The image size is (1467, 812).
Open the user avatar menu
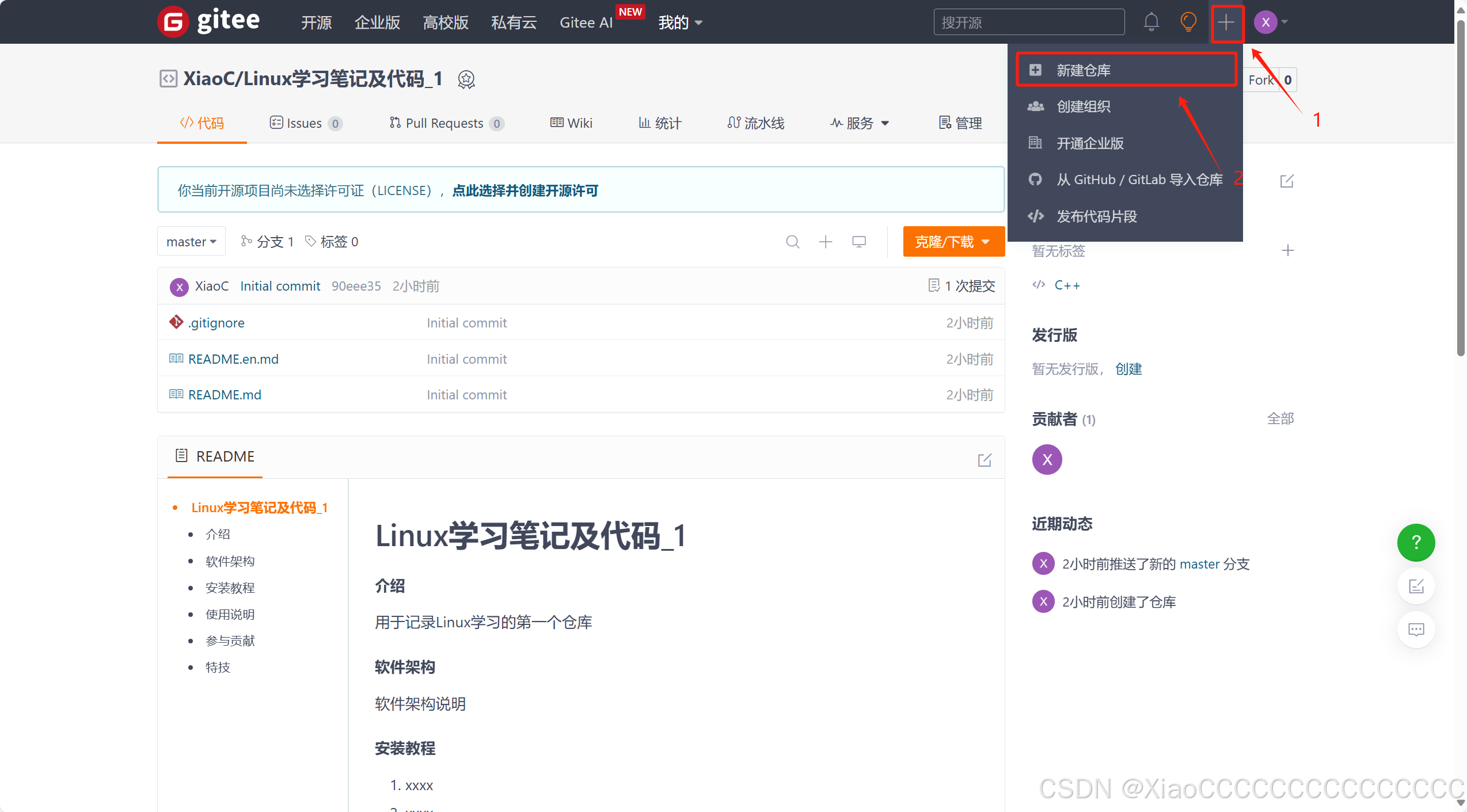click(x=1271, y=22)
